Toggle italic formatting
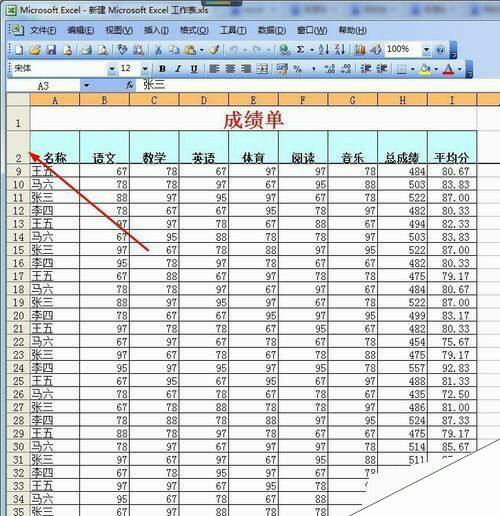500x516 pixels. (178, 69)
